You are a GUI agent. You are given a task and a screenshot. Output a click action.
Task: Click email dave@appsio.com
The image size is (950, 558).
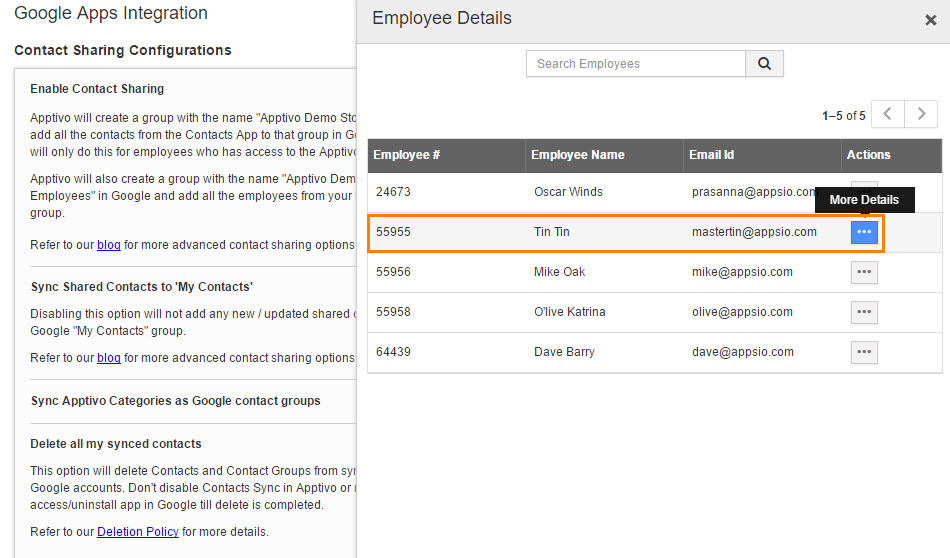[x=743, y=352]
